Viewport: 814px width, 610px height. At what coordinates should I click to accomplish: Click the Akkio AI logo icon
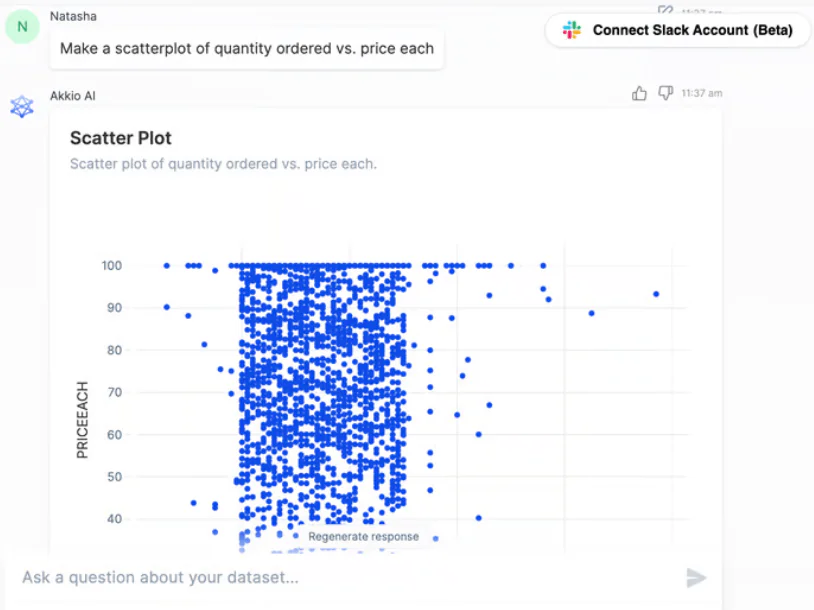tap(22, 106)
